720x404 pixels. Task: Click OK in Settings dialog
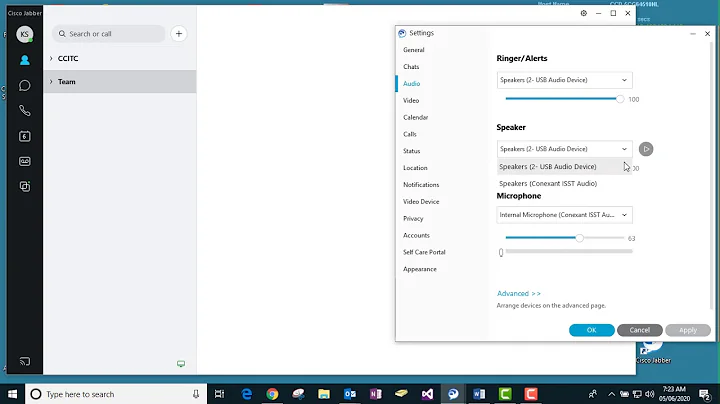[591, 330]
